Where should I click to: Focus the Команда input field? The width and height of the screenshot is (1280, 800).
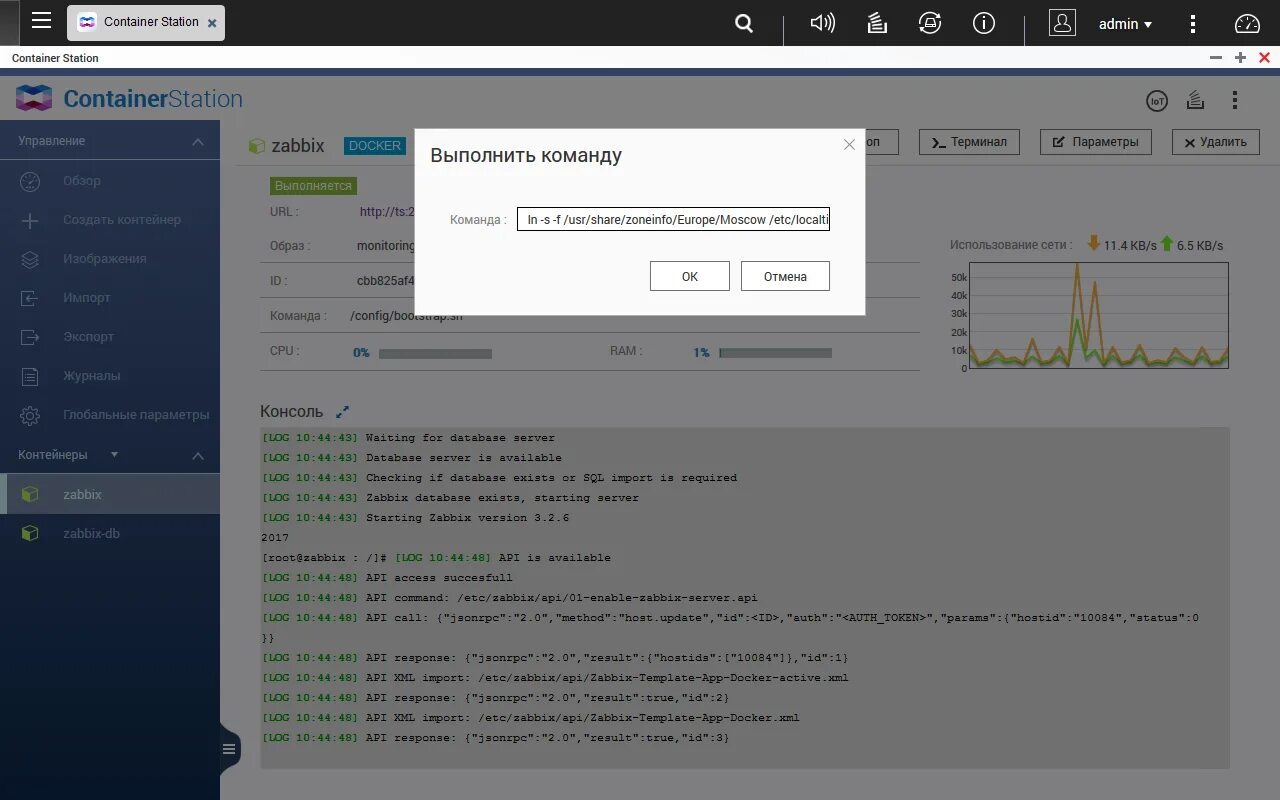point(673,219)
